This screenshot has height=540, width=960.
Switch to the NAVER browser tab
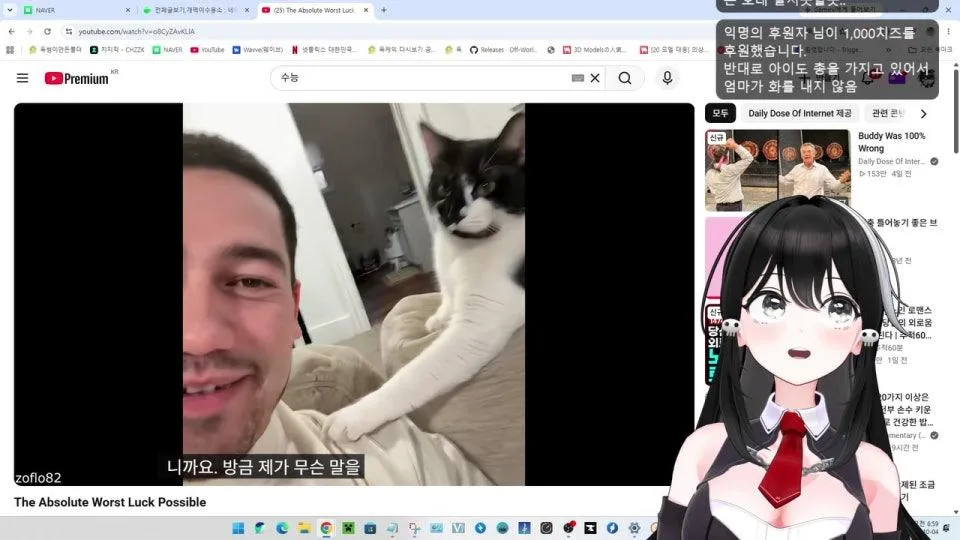(73, 10)
